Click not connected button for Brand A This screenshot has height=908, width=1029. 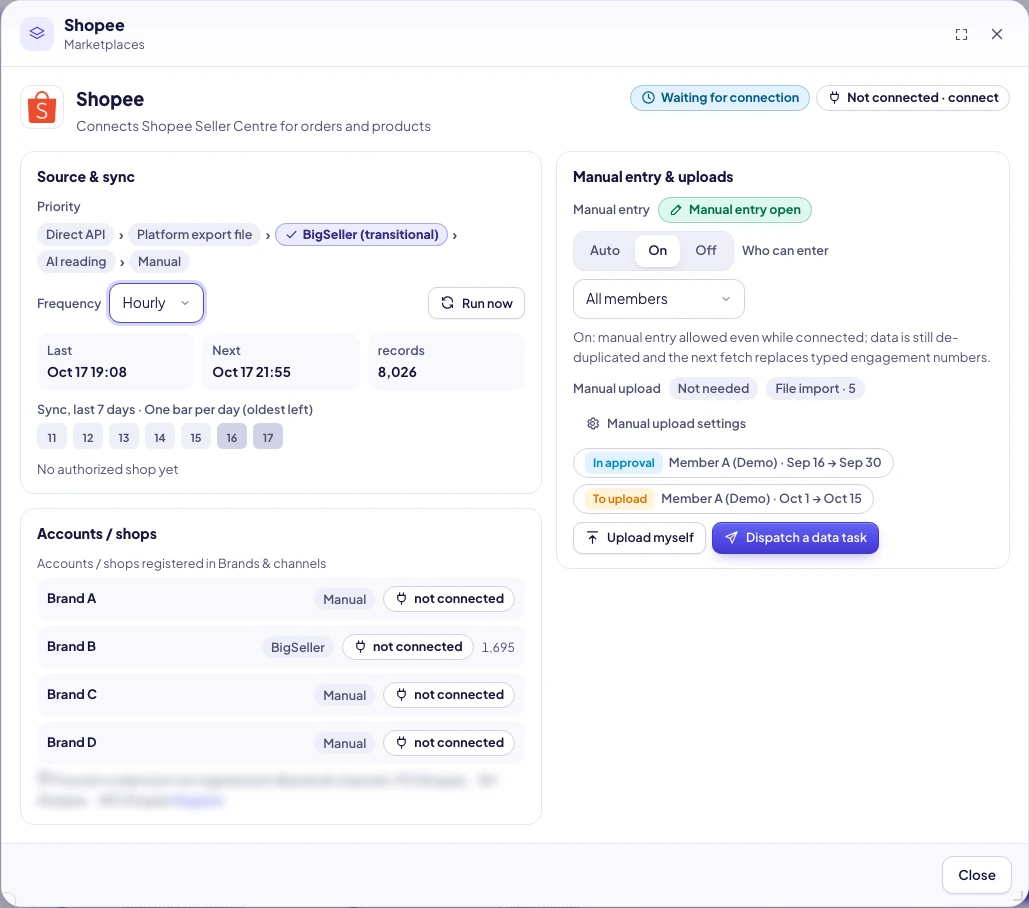pos(449,599)
